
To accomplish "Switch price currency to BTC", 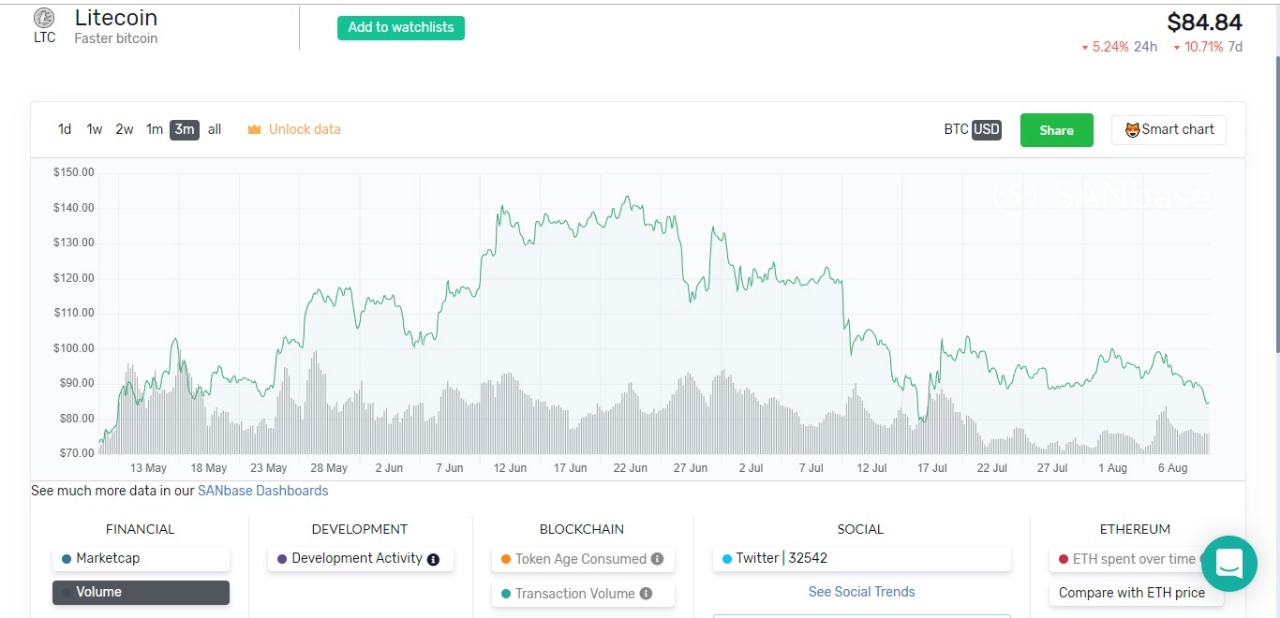I will pos(955,130).
